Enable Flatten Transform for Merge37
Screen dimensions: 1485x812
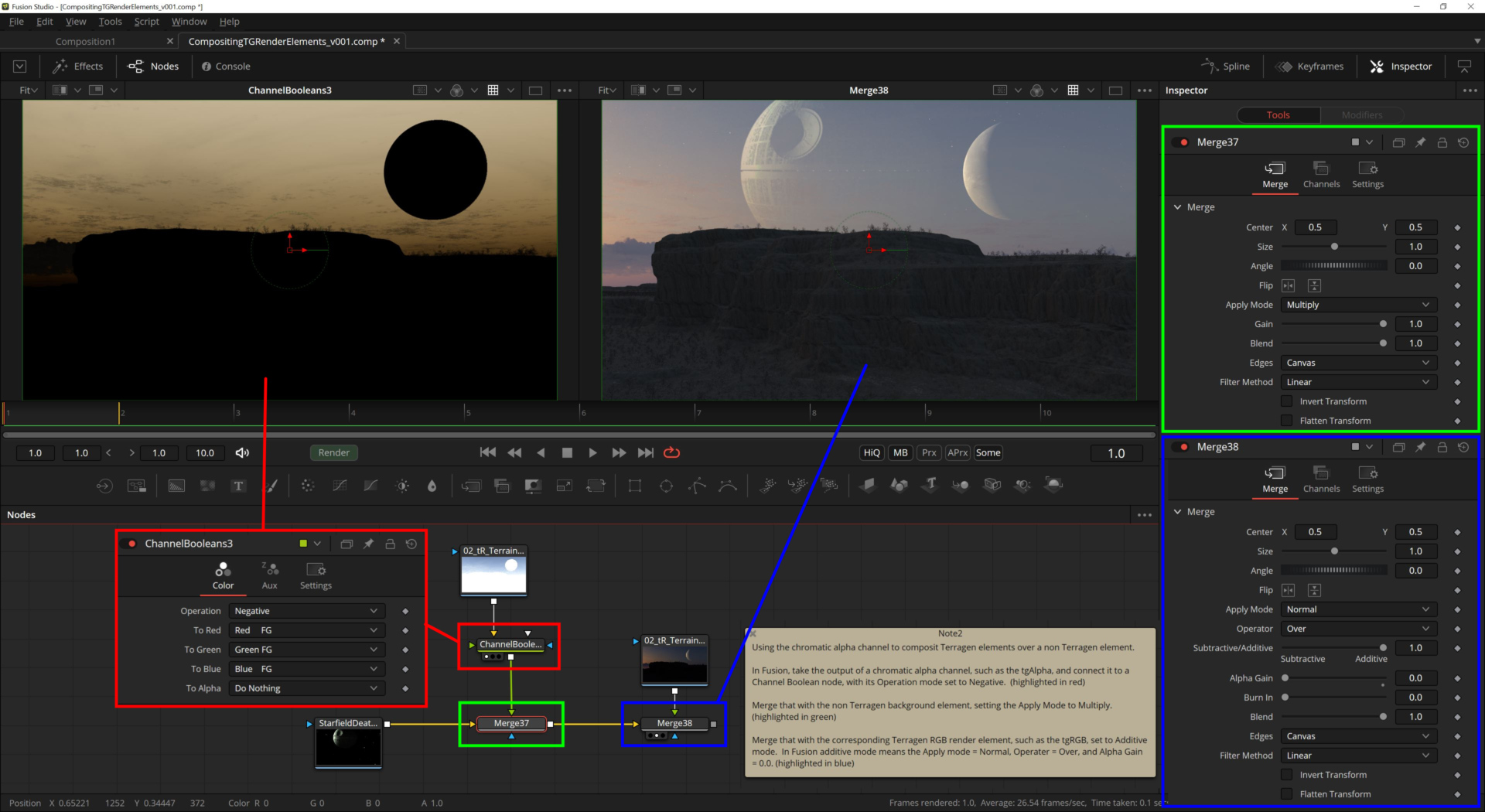click(x=1286, y=421)
